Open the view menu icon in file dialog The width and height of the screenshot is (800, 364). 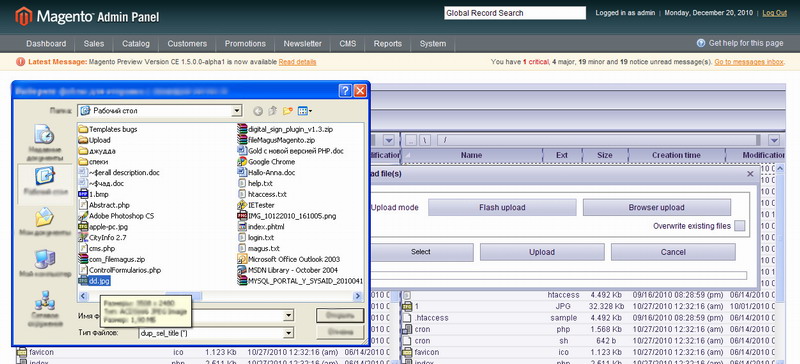coord(305,110)
